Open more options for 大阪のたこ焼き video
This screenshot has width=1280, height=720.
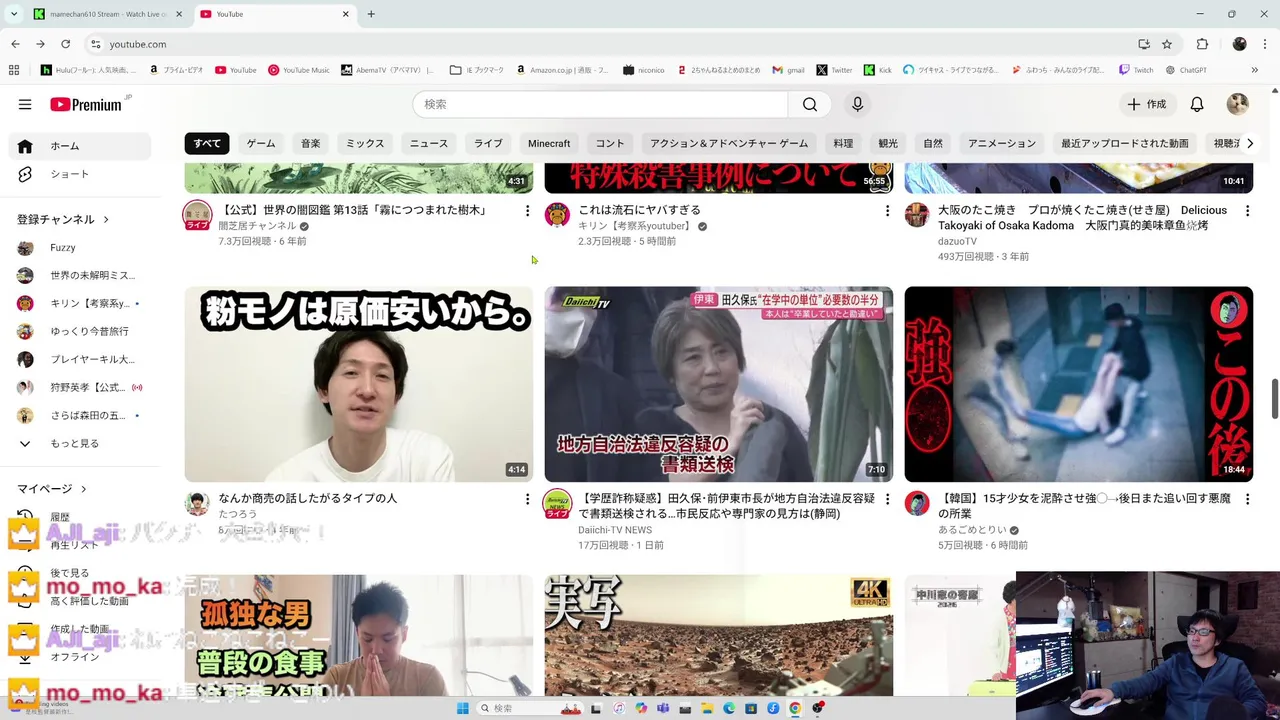coord(1247,211)
